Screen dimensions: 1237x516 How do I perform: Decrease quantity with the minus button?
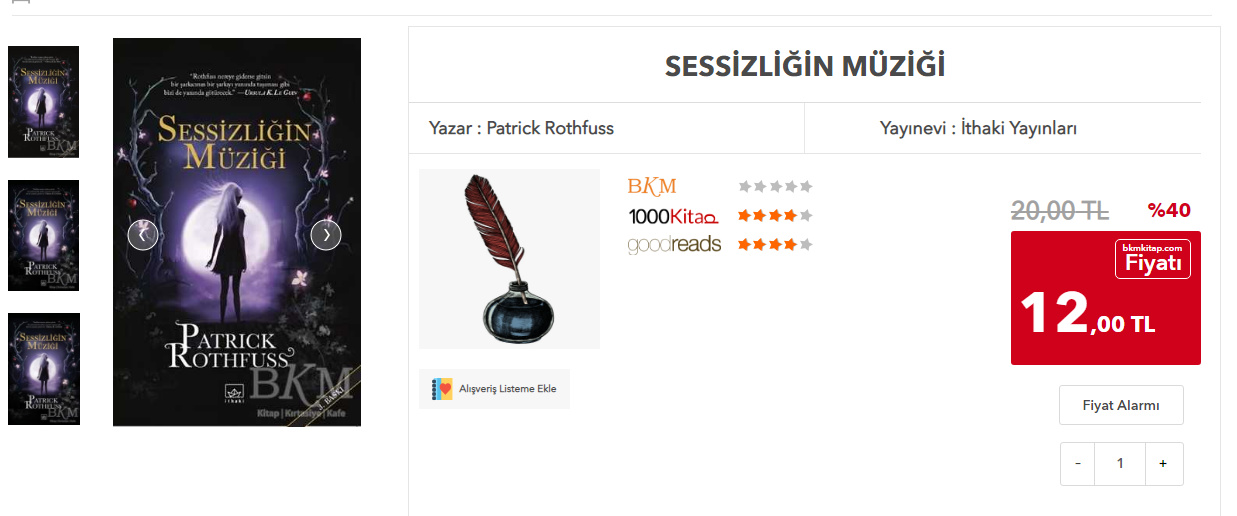tap(1078, 464)
